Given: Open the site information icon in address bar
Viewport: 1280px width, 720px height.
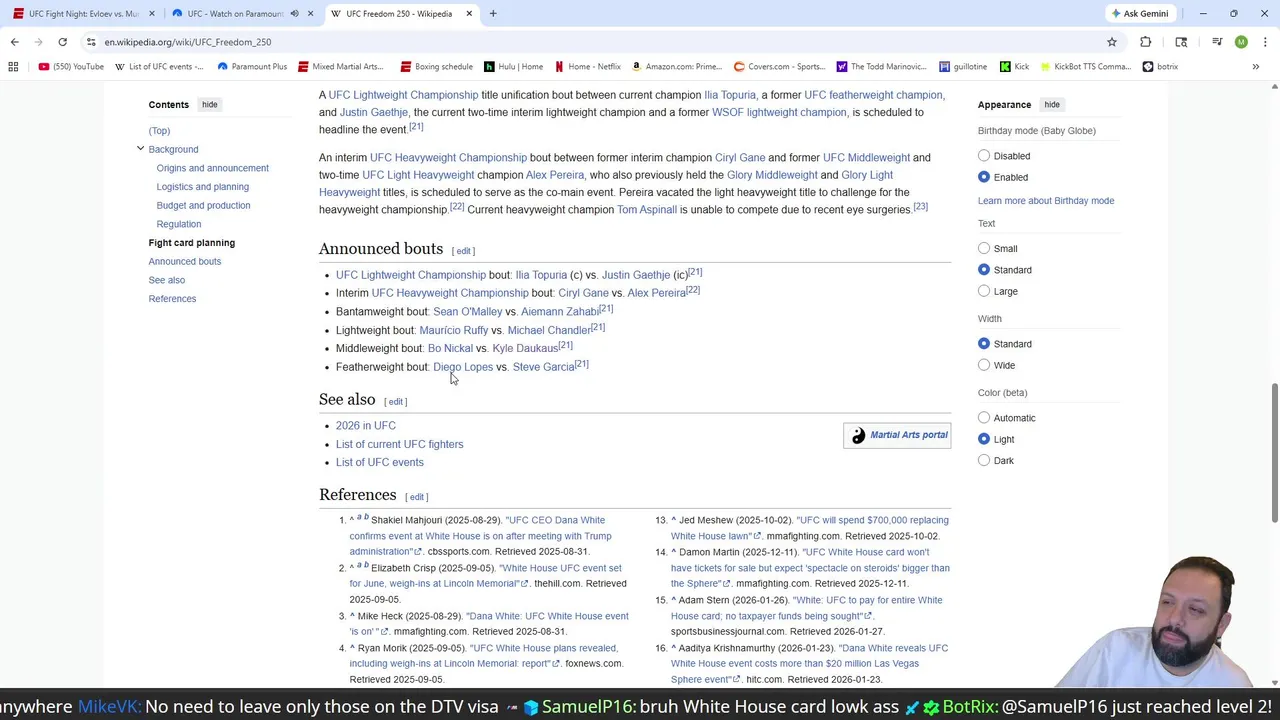Looking at the screenshot, I should tap(91, 42).
